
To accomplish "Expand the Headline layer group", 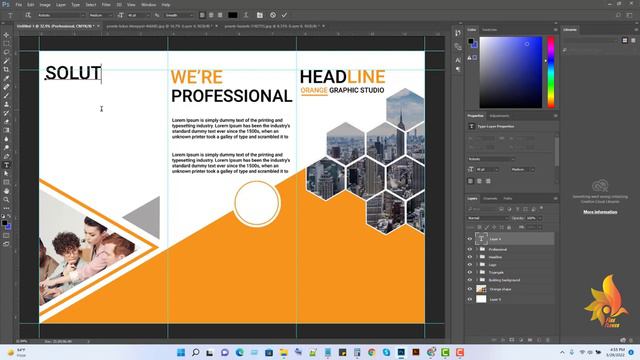I will (x=476, y=257).
